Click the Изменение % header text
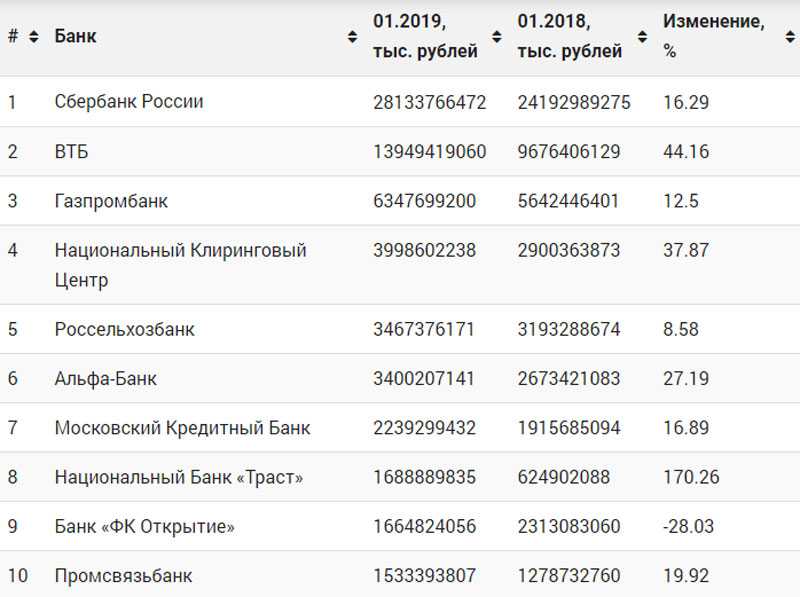Viewport: 800px width, 597px height. (x=714, y=36)
